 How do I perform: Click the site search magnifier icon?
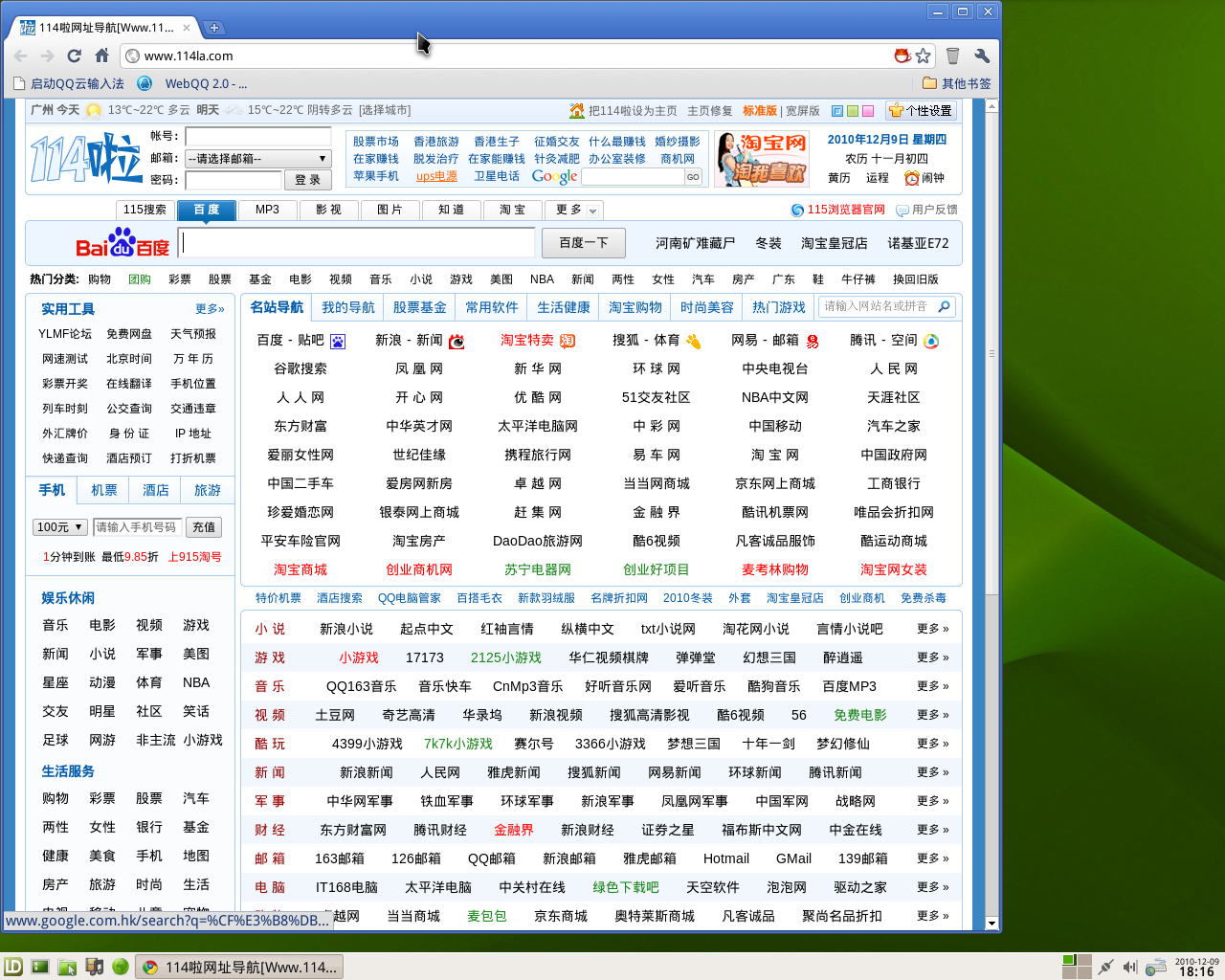click(x=944, y=306)
